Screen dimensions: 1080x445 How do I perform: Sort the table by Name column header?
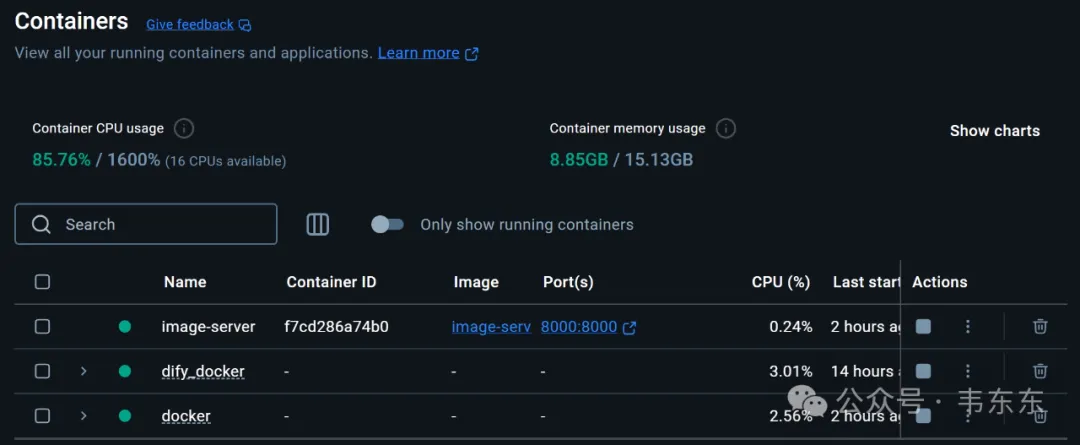[x=185, y=282]
